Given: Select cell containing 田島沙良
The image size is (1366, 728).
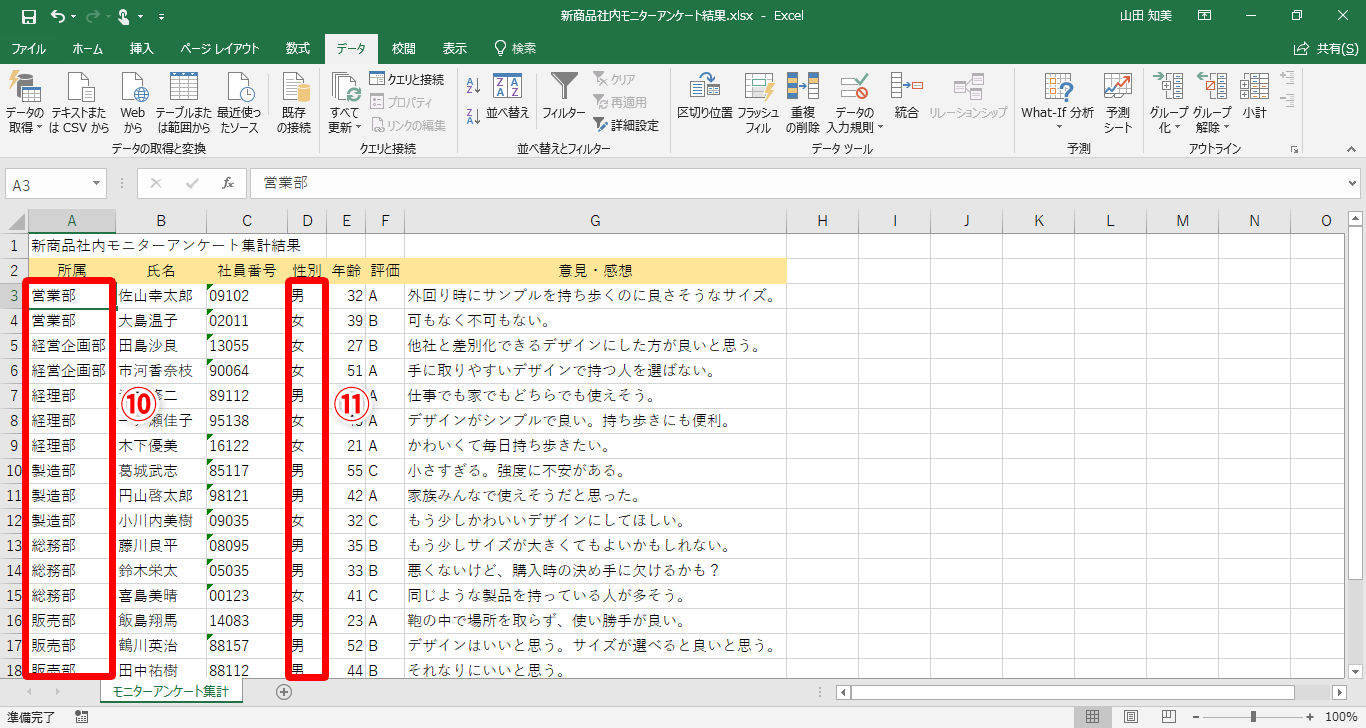Looking at the screenshot, I should point(161,346).
